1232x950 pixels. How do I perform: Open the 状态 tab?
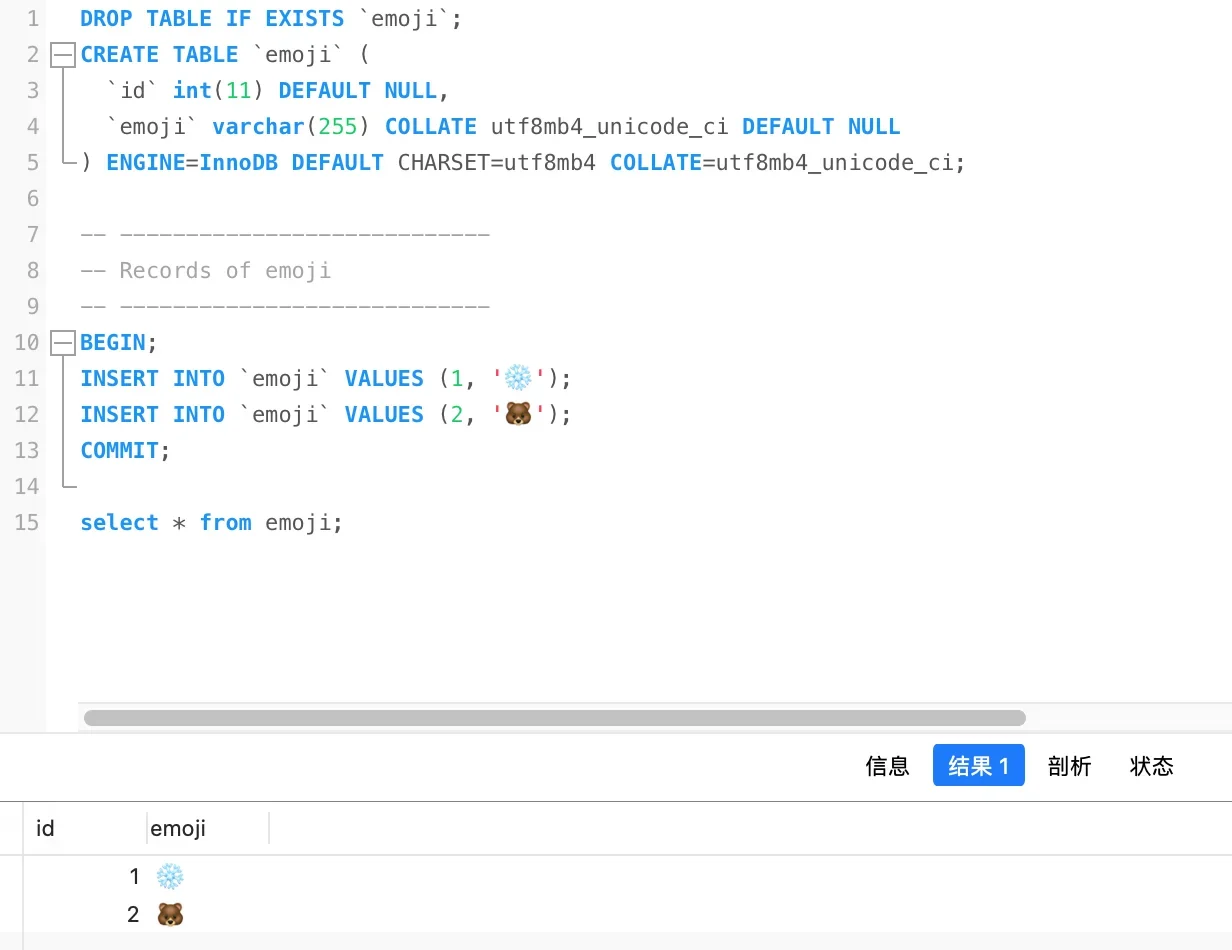[x=1151, y=766]
